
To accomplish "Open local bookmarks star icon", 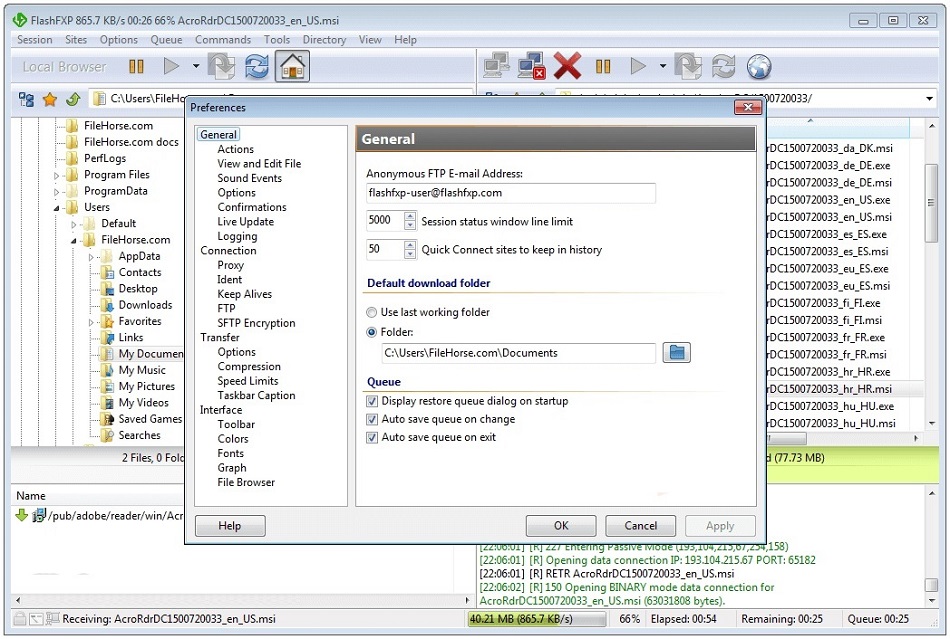I will (50, 99).
